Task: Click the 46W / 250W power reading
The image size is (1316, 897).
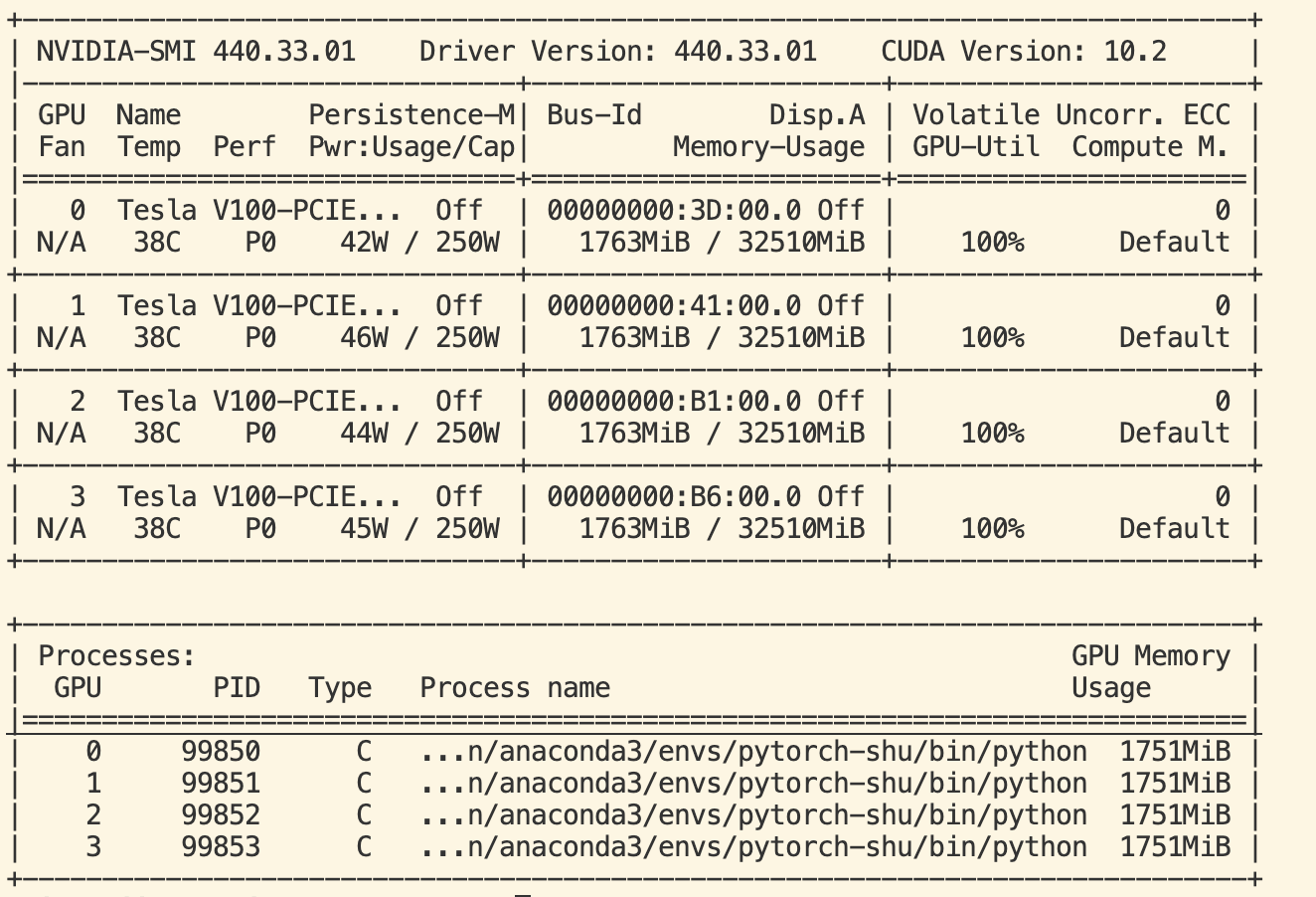Action: [x=419, y=338]
